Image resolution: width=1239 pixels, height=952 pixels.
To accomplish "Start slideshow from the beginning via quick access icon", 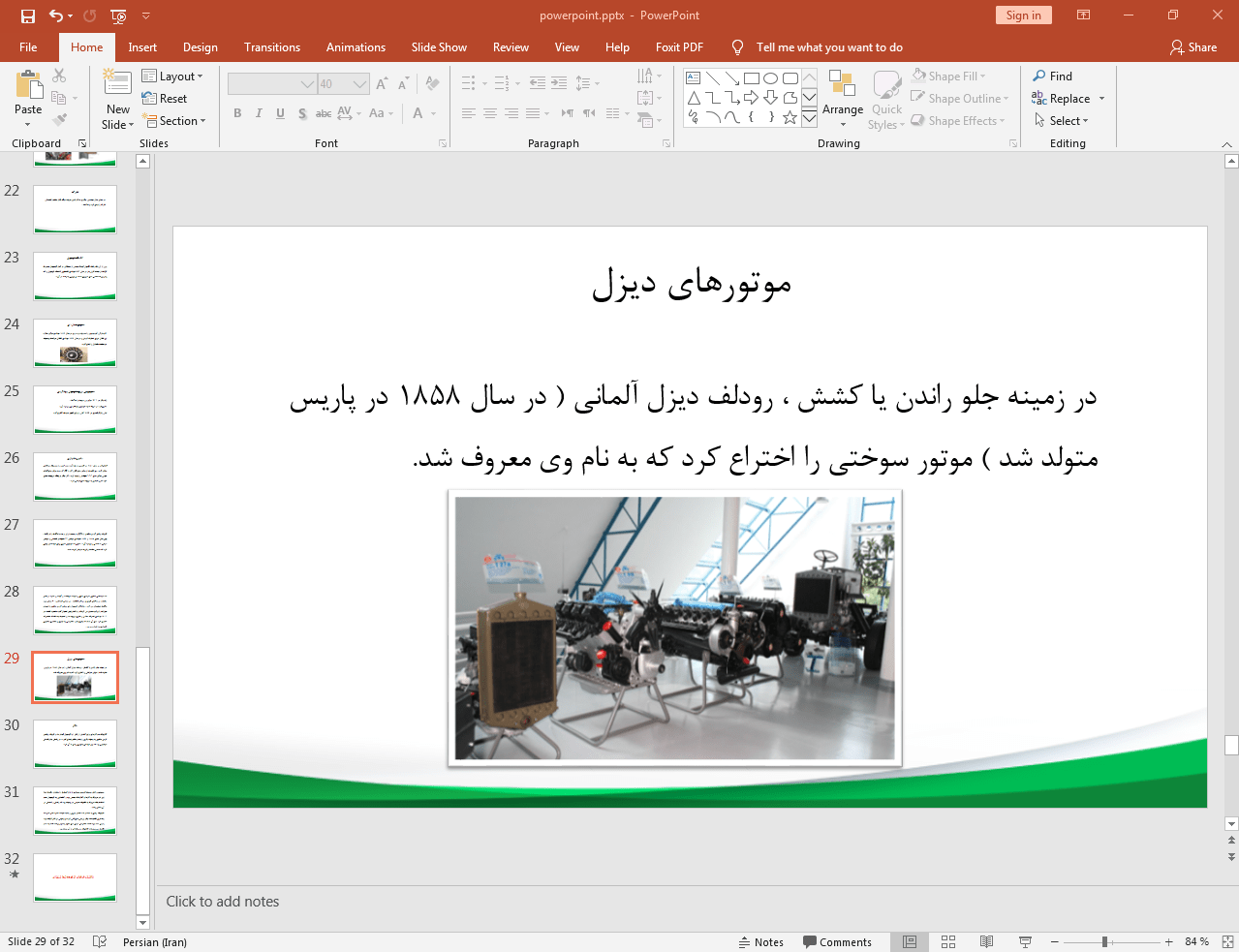I will (118, 15).
